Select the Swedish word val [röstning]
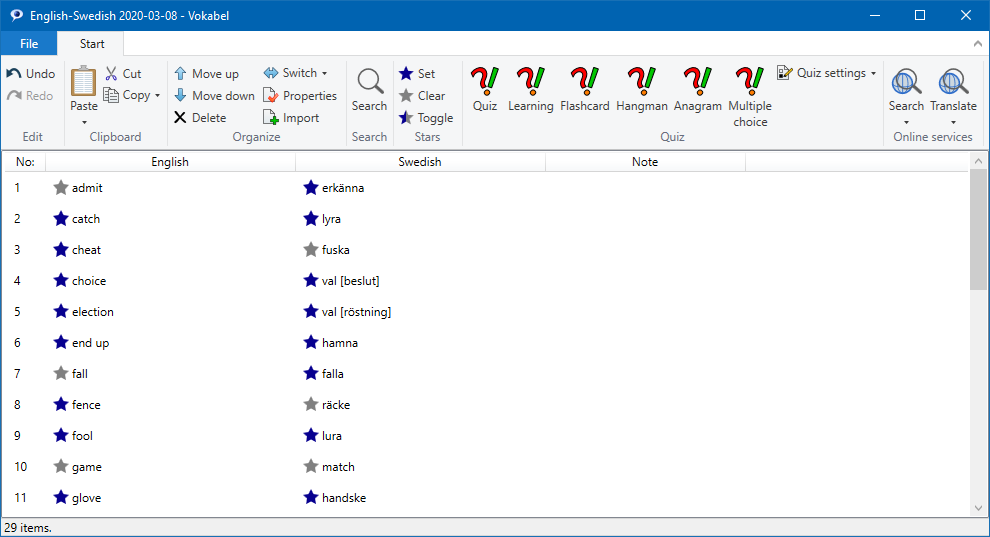This screenshot has height=537, width=990. click(356, 312)
